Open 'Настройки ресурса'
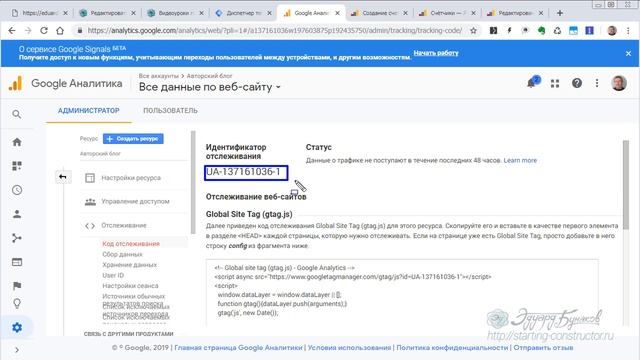Image resolution: width=640 pixels, height=360 pixels. click(x=131, y=178)
